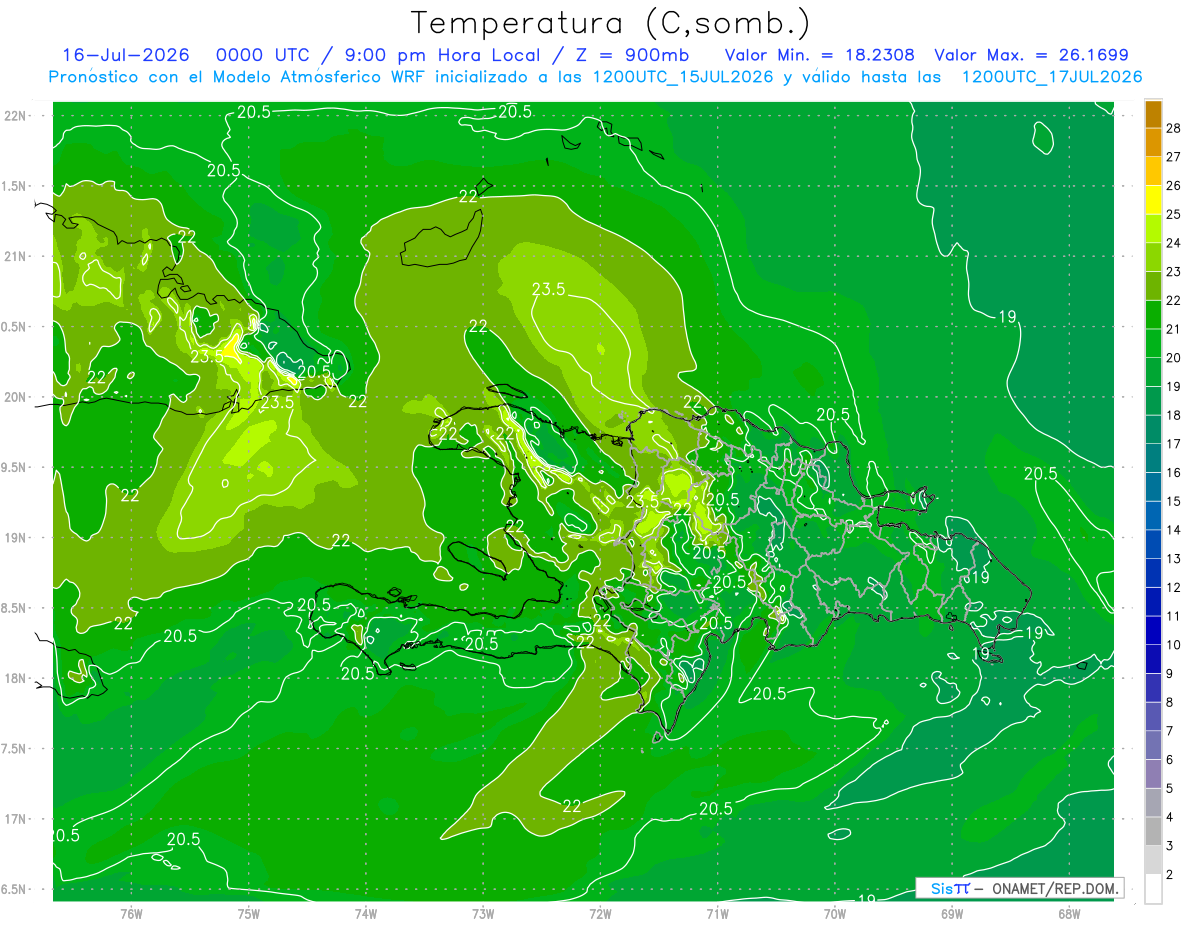Click the blue legend band between 13 and 14
1200x927 pixels.
[x=1153, y=546]
